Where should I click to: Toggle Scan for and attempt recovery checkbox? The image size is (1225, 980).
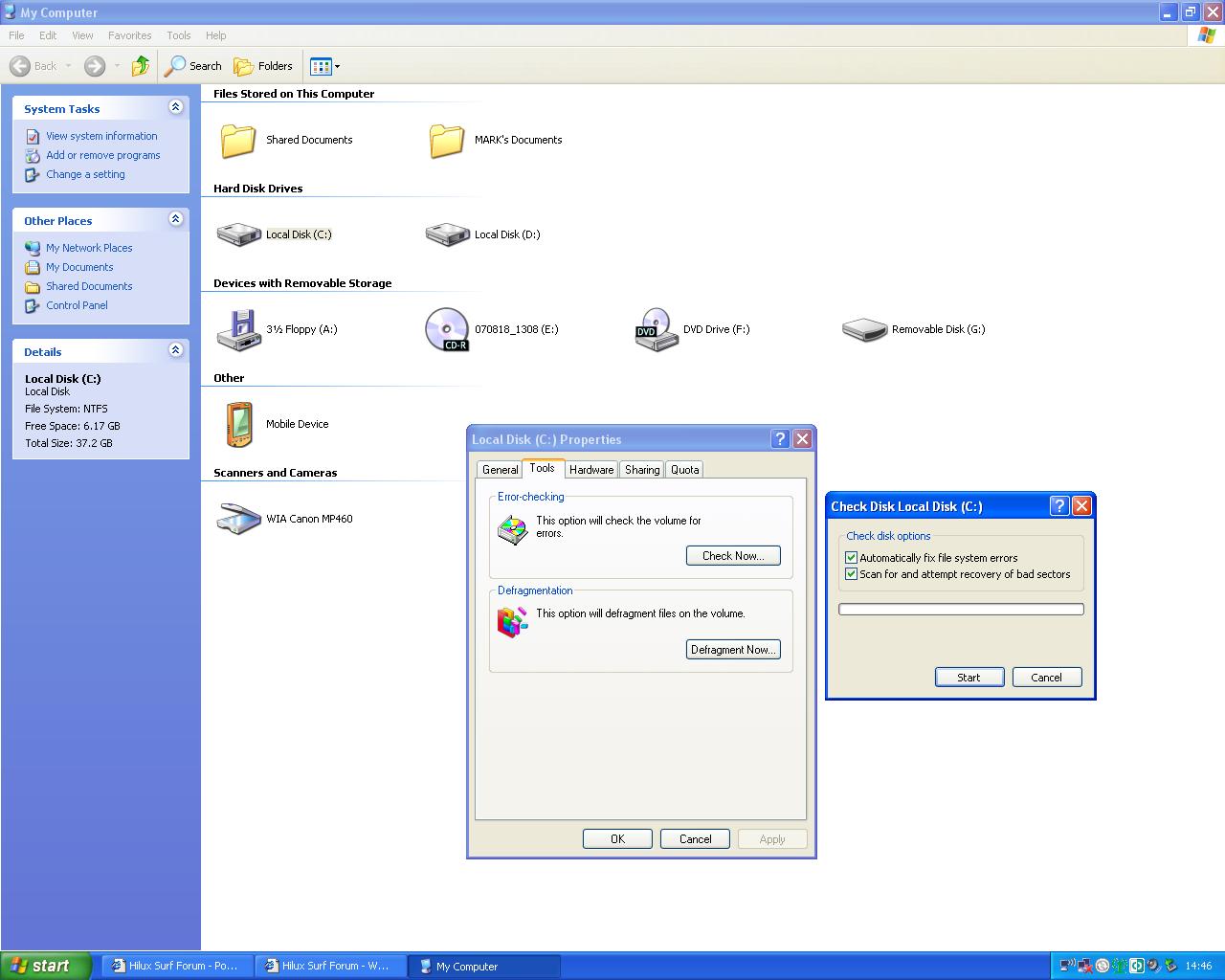pos(851,574)
